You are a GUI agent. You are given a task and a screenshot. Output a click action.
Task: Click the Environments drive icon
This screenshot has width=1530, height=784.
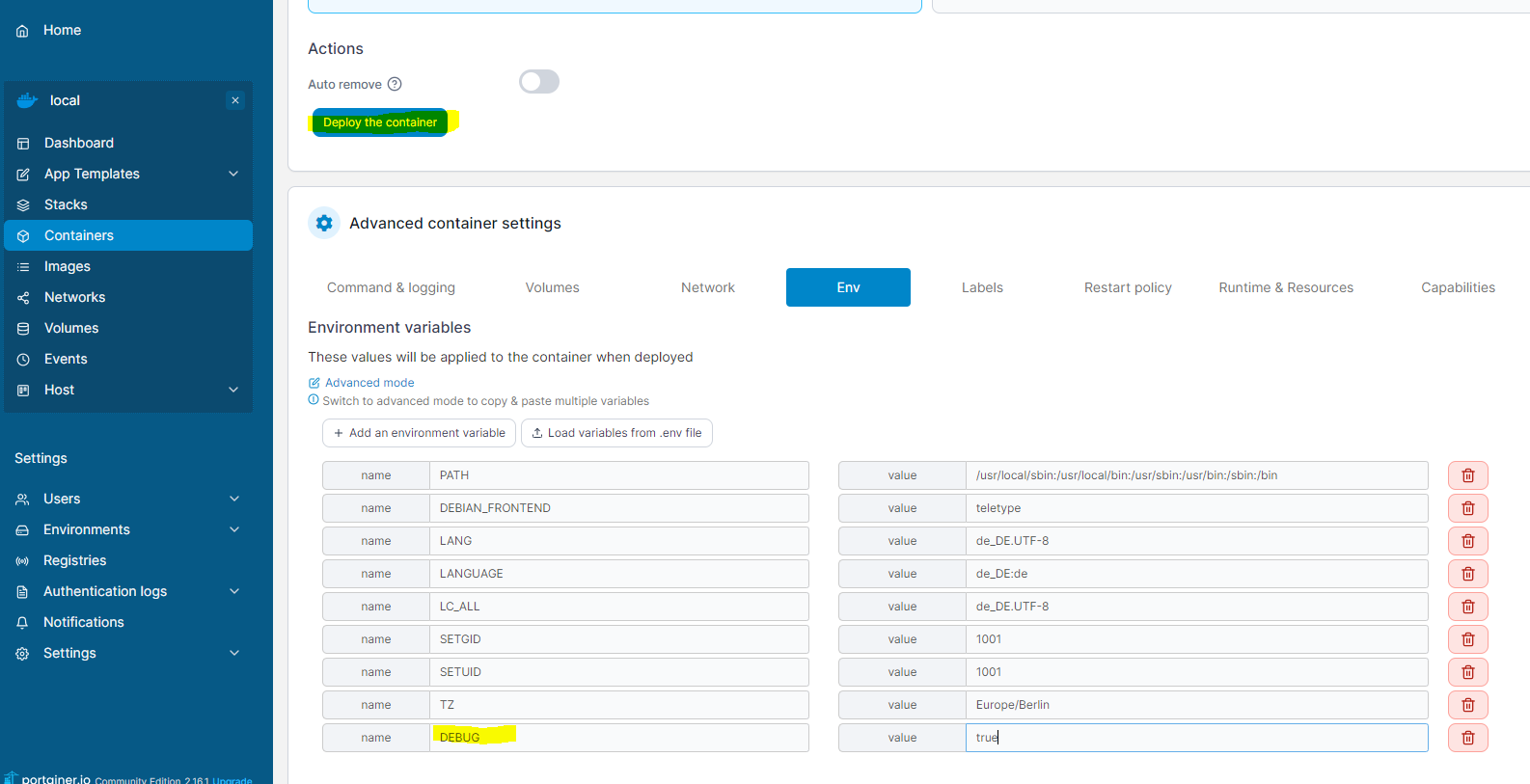click(22, 530)
